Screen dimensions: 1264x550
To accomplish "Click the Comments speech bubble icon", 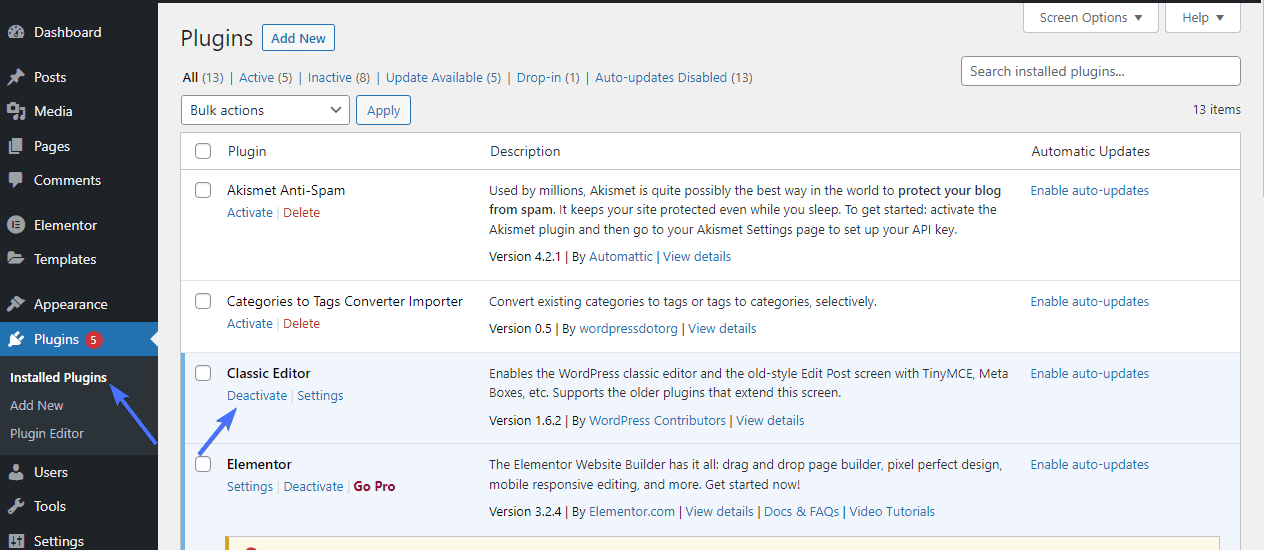I will coord(16,180).
